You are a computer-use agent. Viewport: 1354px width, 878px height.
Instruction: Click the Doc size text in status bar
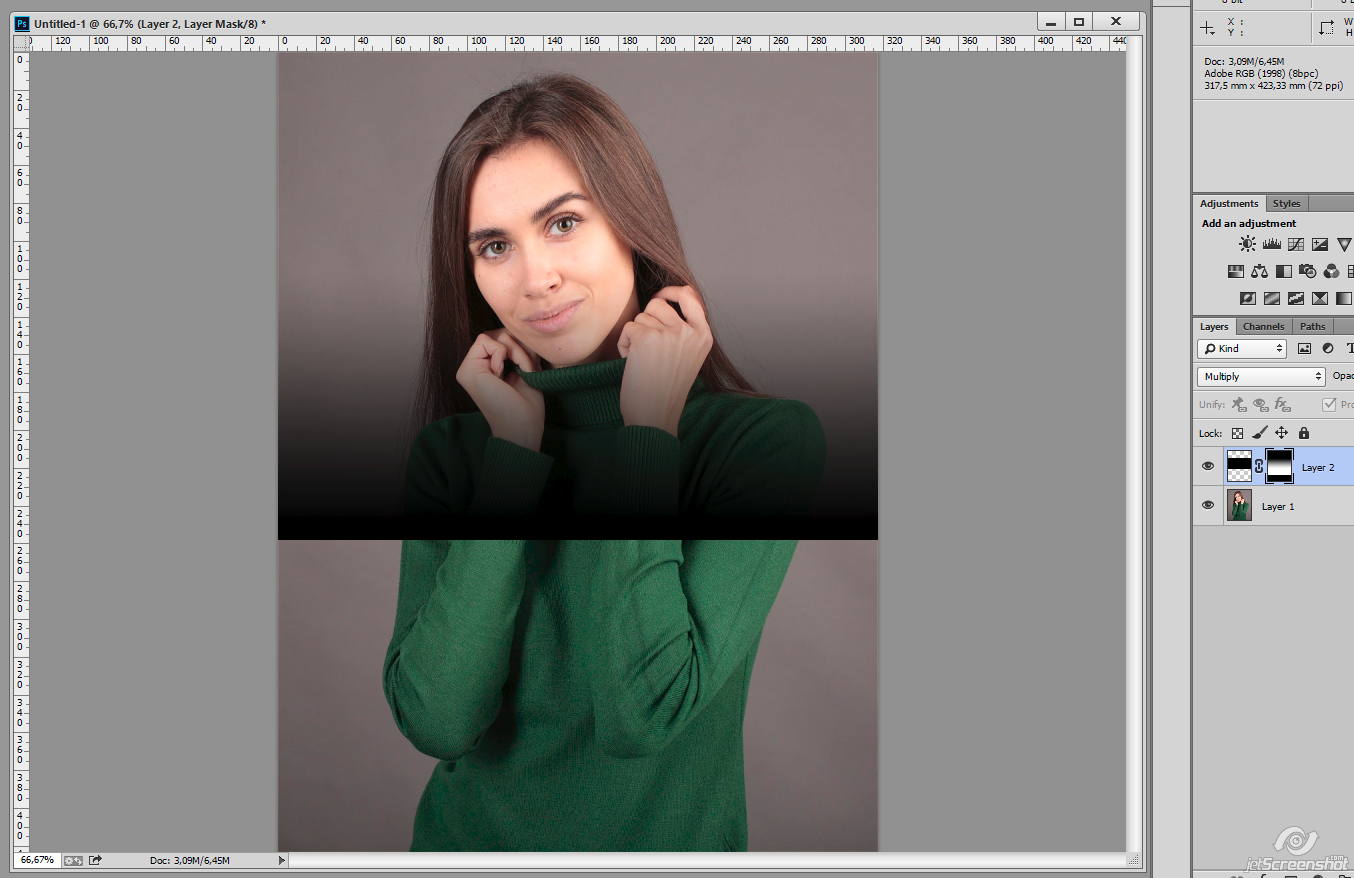pyautogui.click(x=190, y=860)
